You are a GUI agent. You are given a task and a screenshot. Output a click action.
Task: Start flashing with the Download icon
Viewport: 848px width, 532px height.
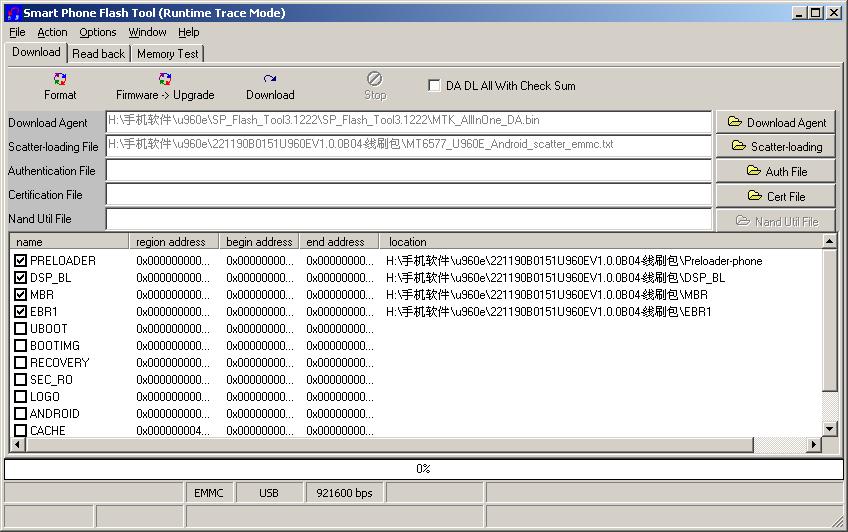(x=270, y=79)
